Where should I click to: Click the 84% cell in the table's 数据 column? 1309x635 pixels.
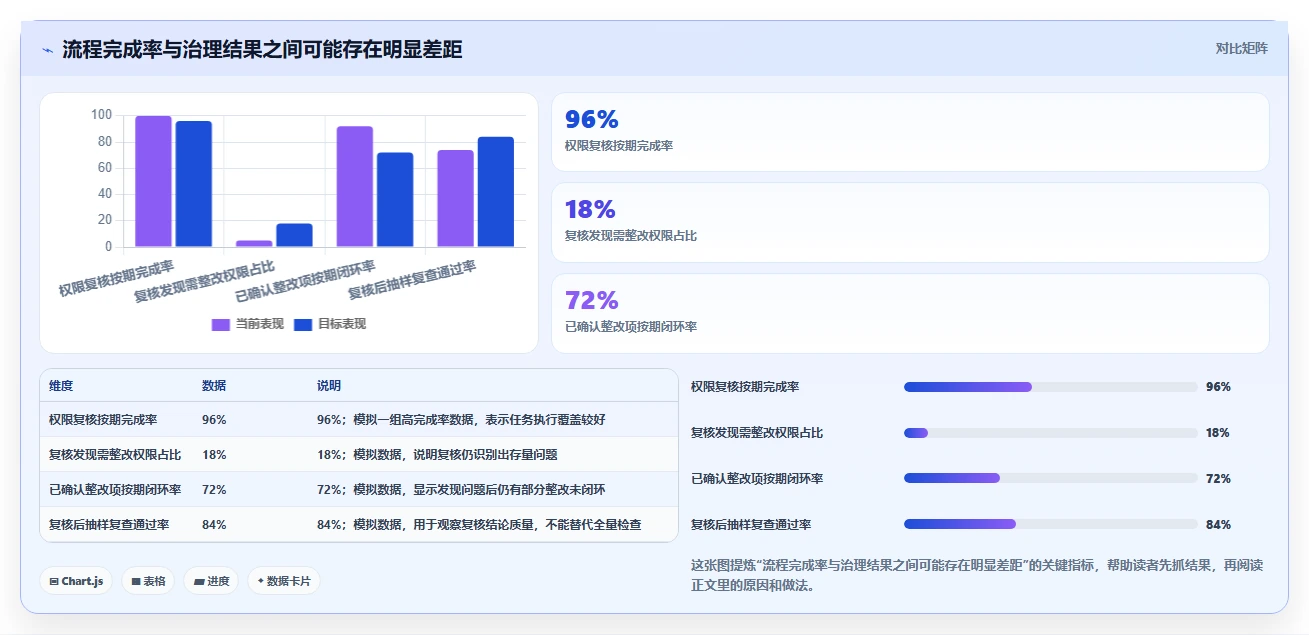point(214,525)
